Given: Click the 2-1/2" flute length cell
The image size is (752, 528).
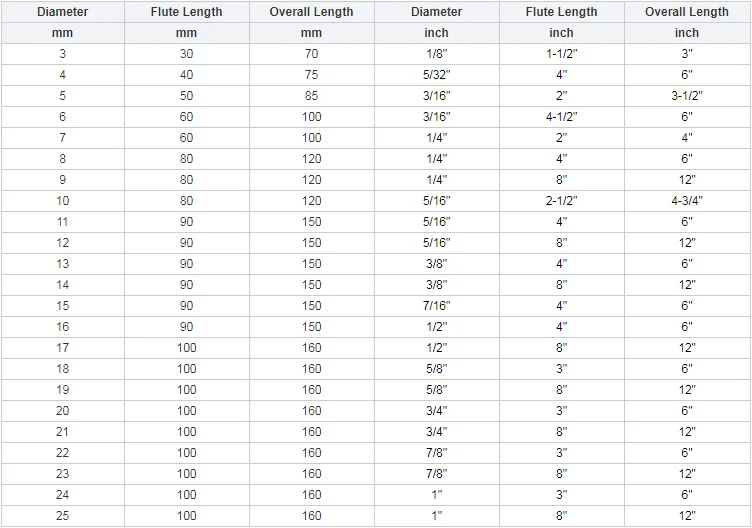Looking at the screenshot, I should pyautogui.click(x=562, y=201).
